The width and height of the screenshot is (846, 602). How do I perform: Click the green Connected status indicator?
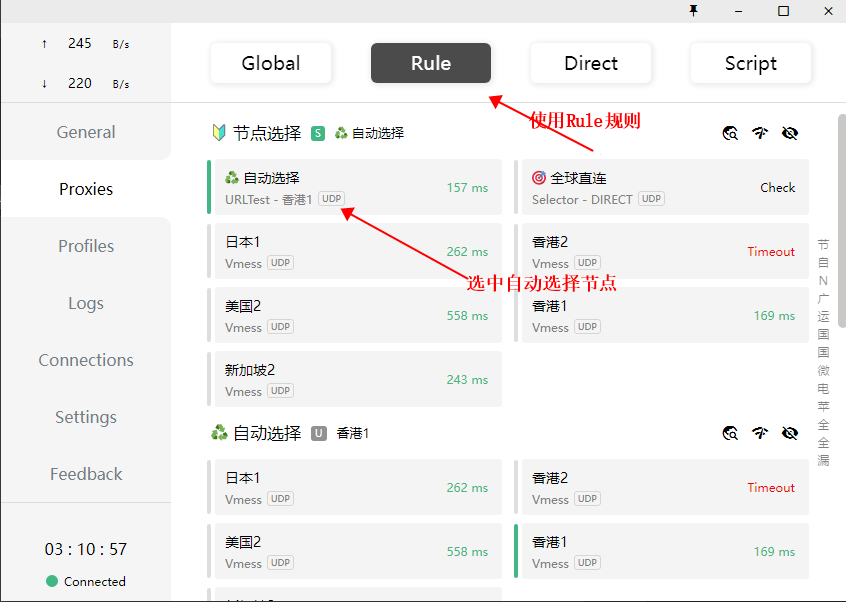[52, 581]
